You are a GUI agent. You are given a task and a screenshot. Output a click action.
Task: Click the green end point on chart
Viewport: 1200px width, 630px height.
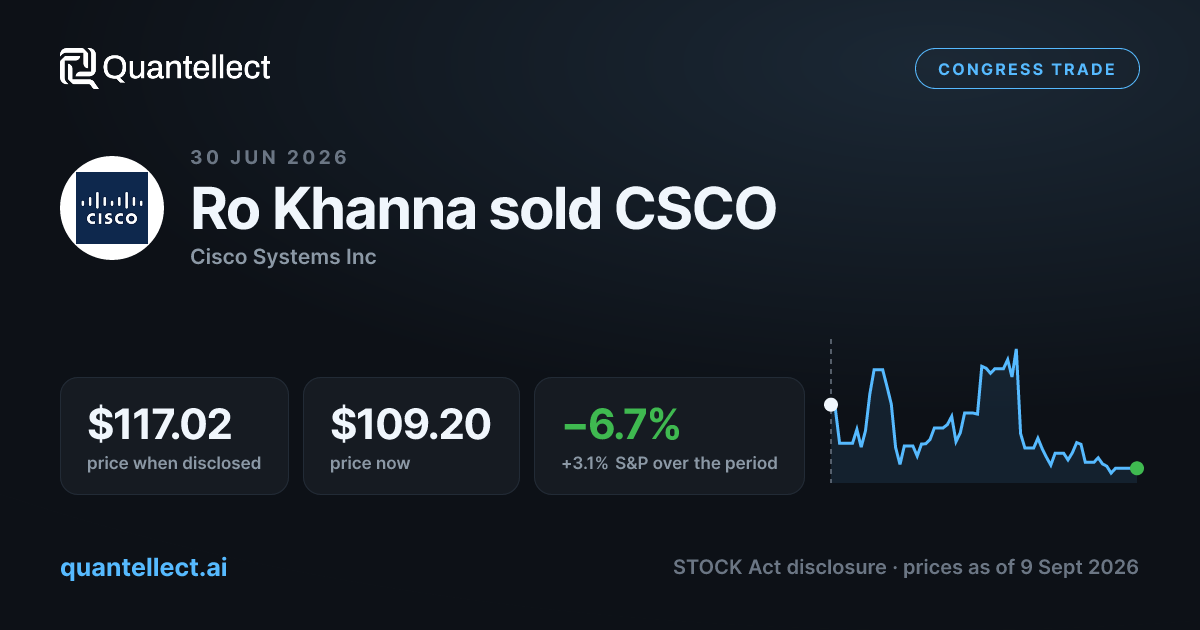click(1137, 468)
